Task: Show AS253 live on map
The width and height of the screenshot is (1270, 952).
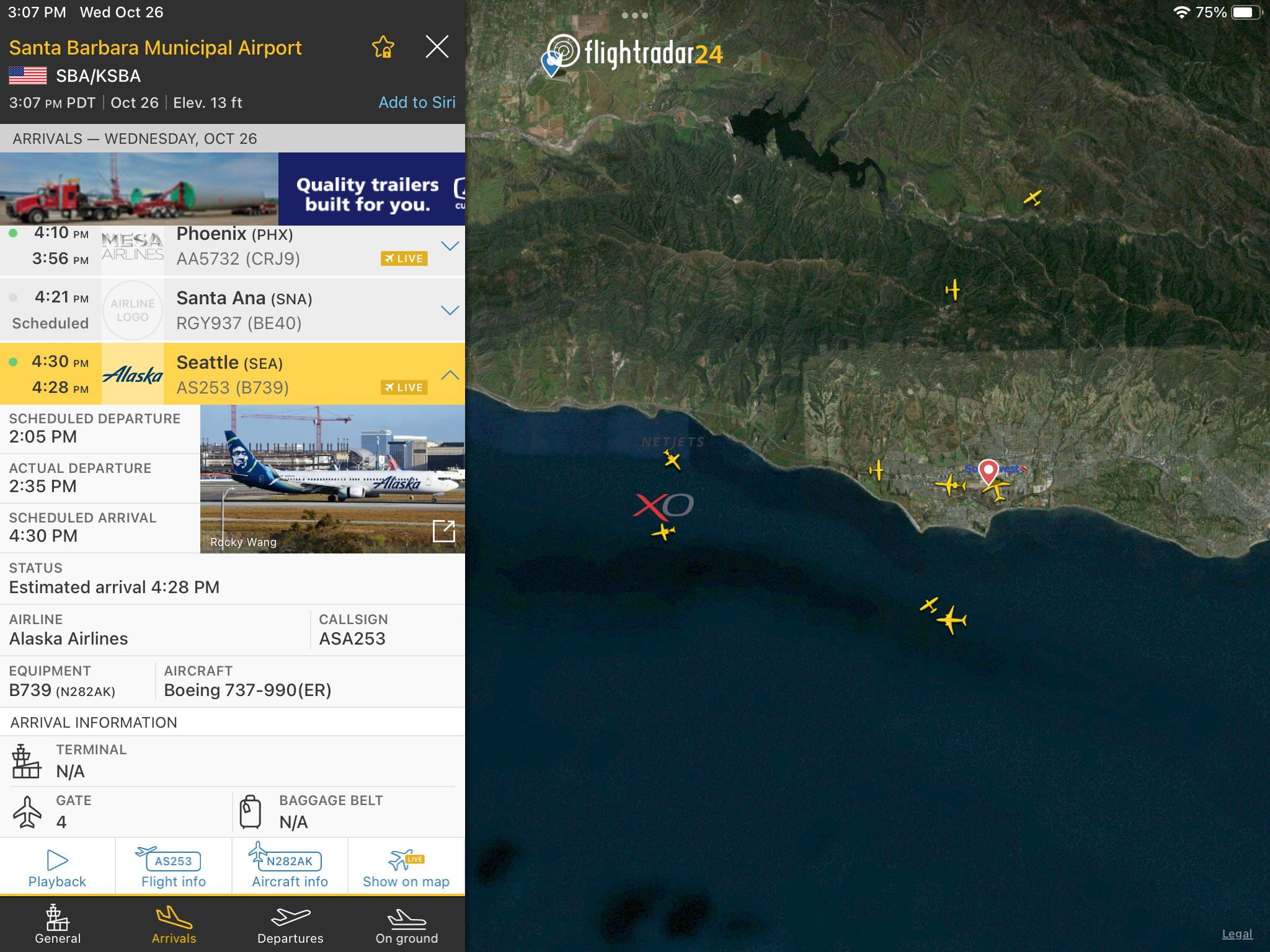Action: point(406,867)
